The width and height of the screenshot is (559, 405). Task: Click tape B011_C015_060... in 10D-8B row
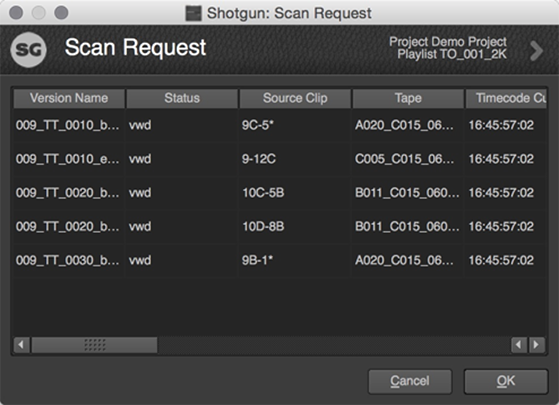407,227
